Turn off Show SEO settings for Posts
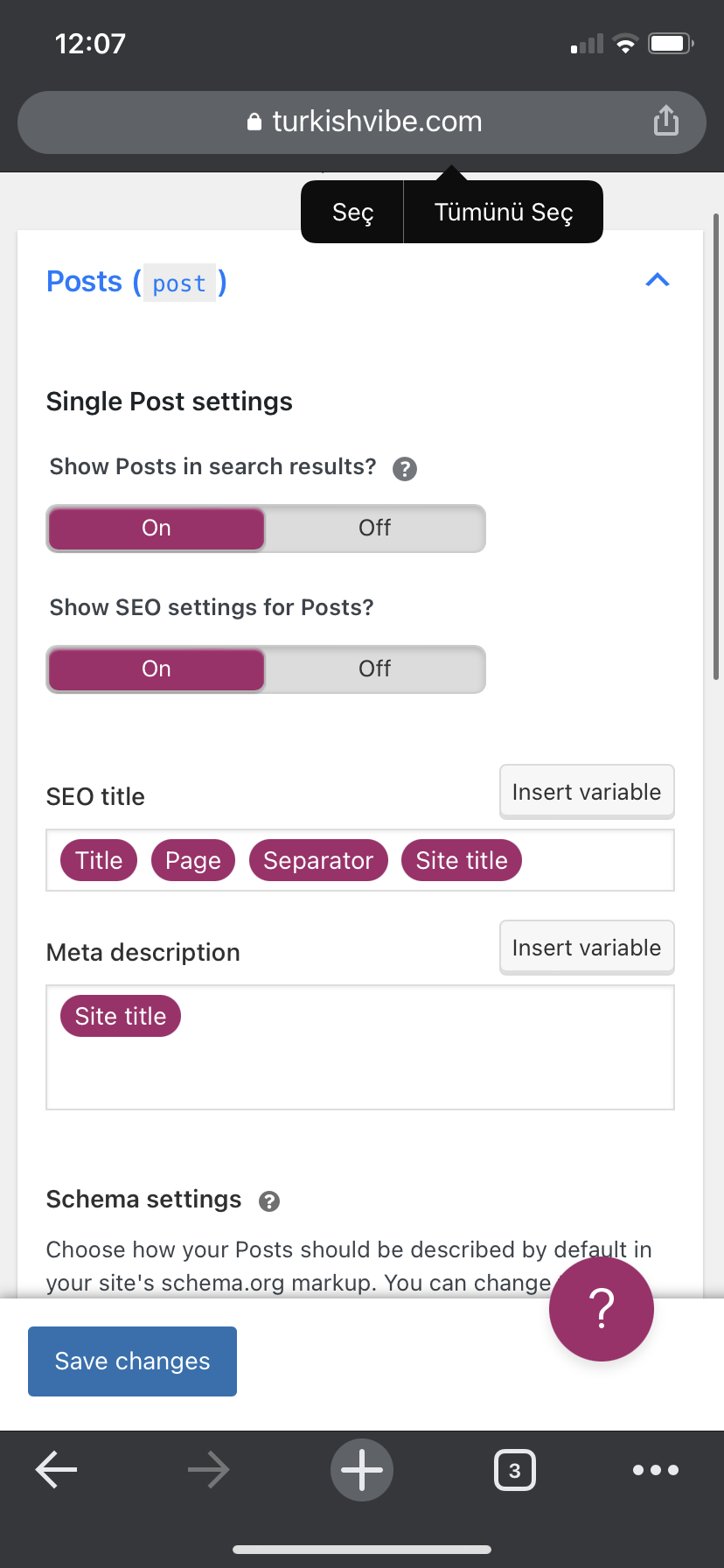The image size is (724, 1568). tap(375, 669)
